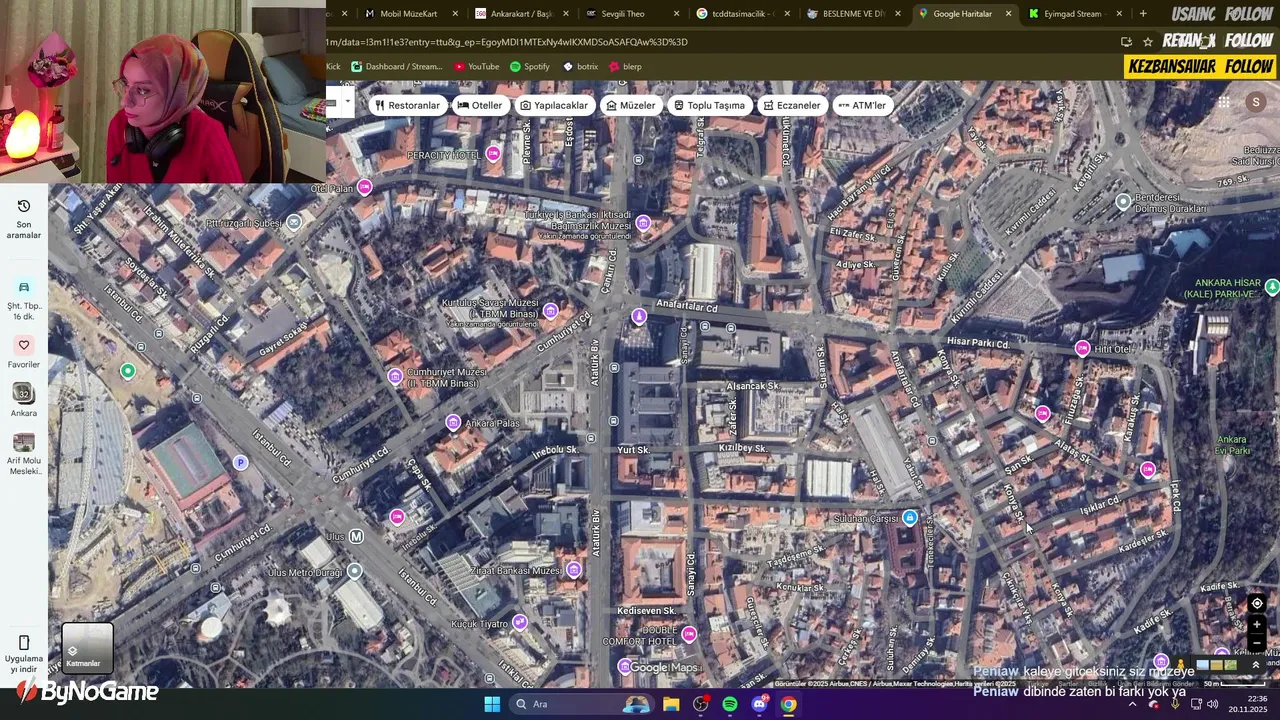Open Discord from the taskbar
1280x720 pixels.
pos(759,704)
